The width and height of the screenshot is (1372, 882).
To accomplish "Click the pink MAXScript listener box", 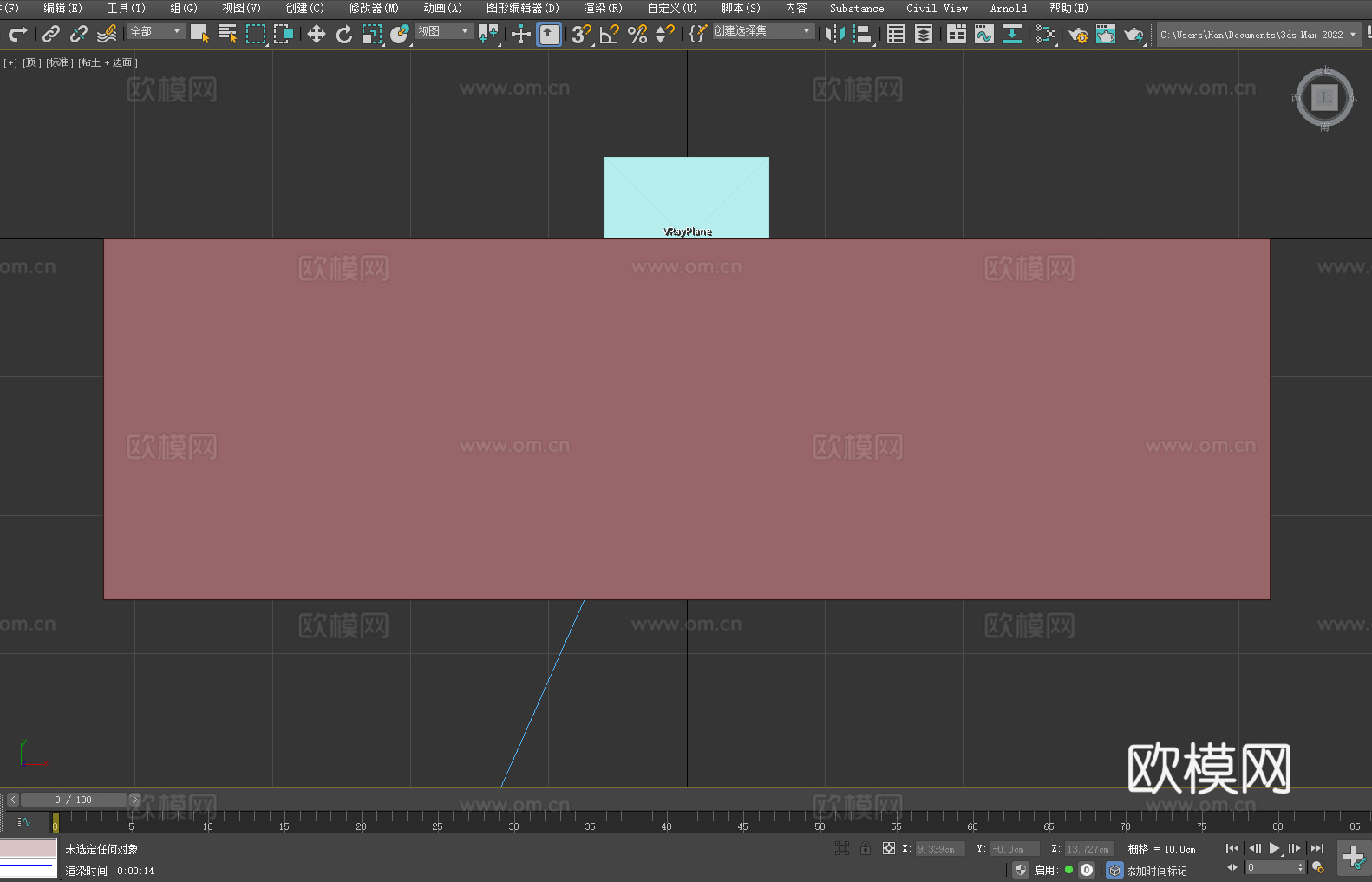I will click(29, 848).
